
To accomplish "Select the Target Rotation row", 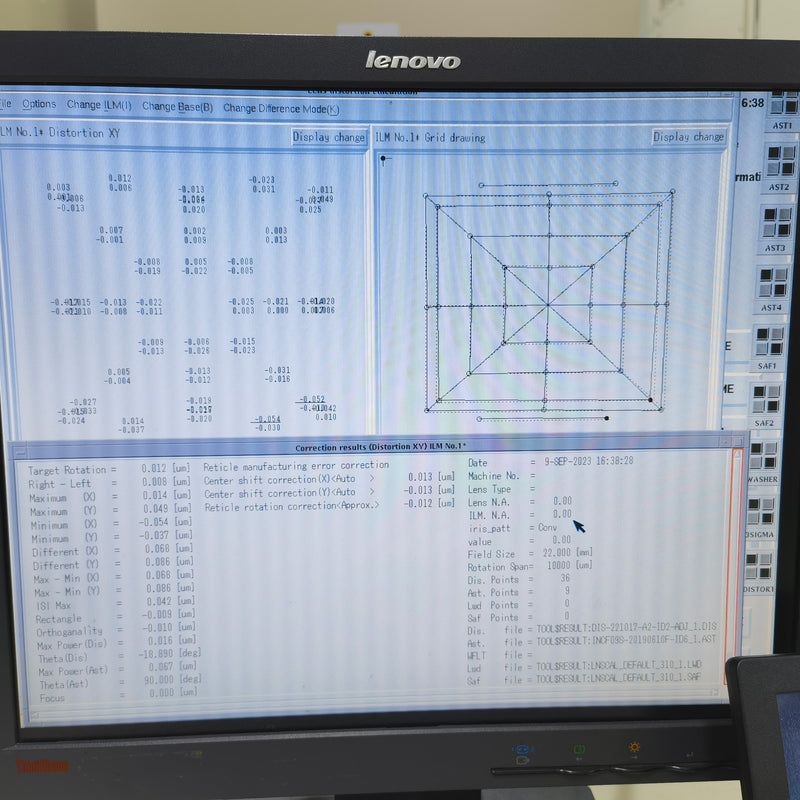I will (x=109, y=469).
